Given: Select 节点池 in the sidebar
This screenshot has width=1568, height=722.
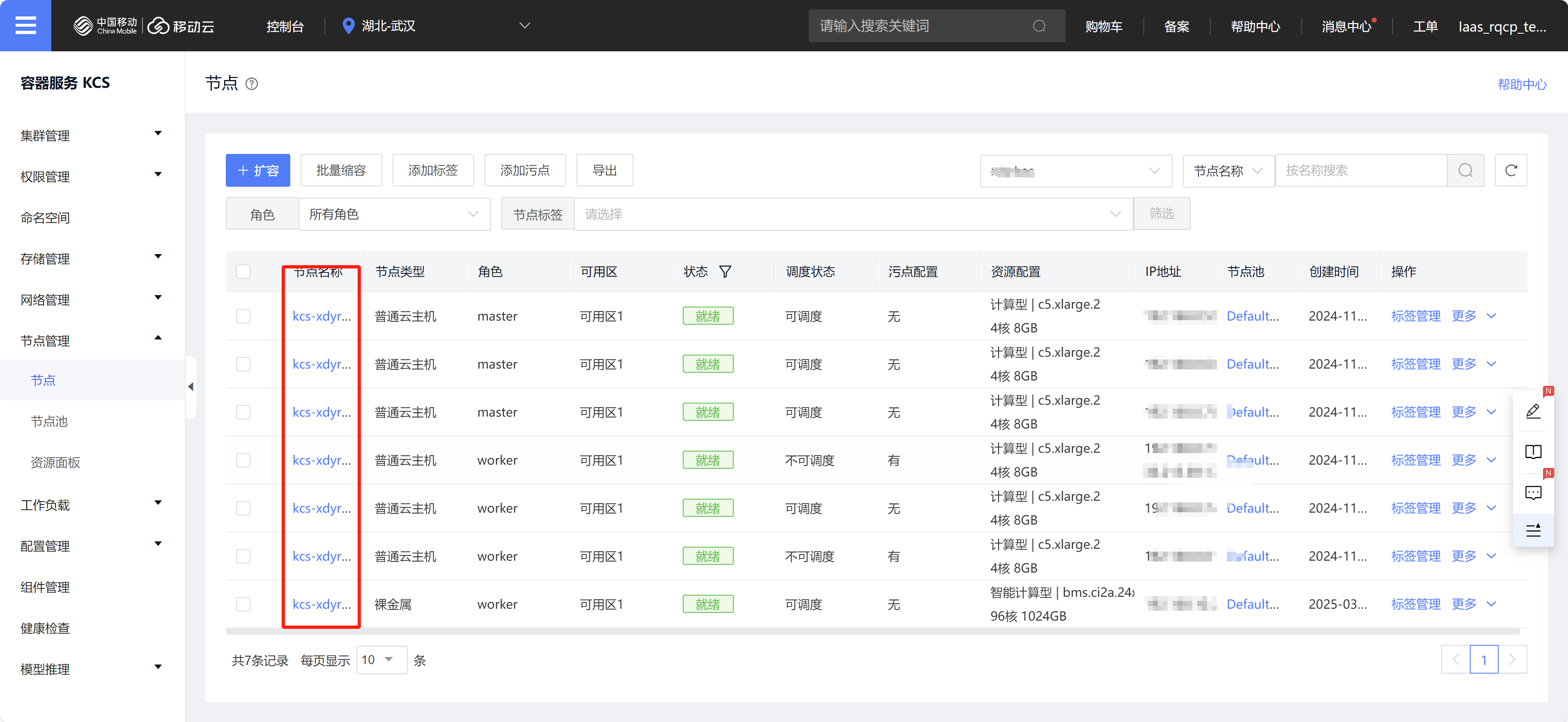Looking at the screenshot, I should (x=49, y=421).
